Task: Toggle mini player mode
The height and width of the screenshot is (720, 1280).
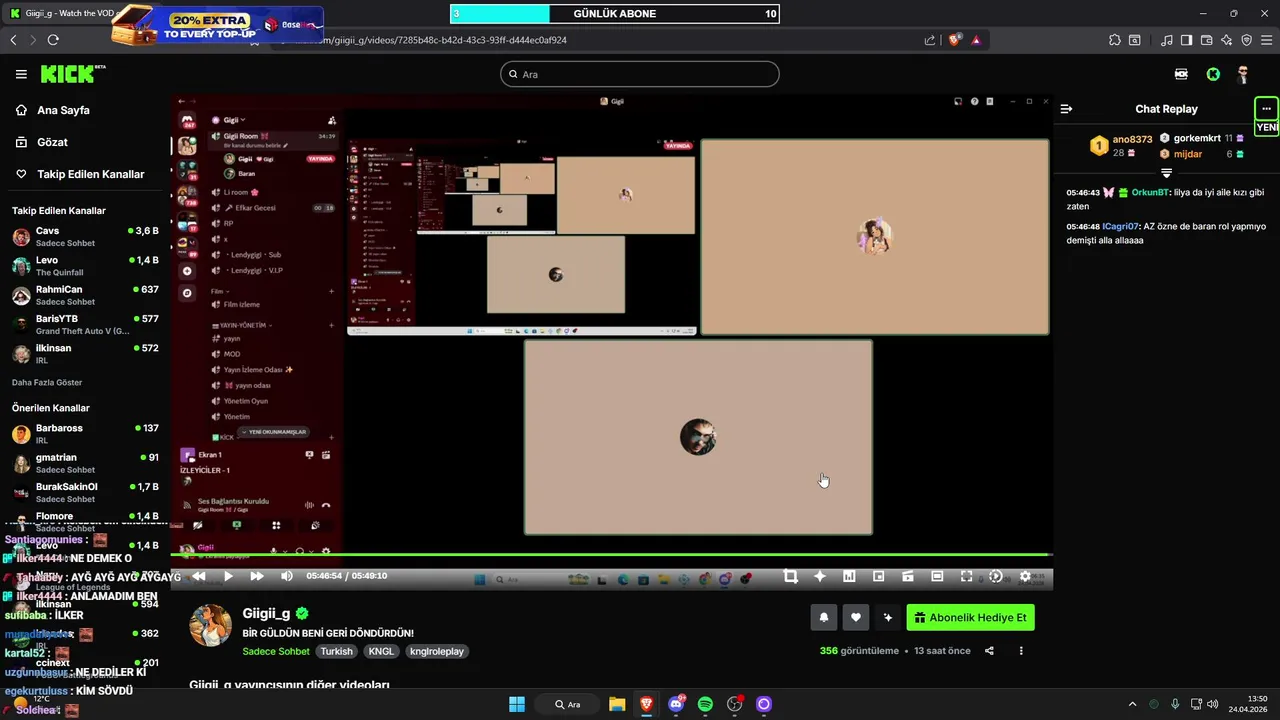Action: [x=908, y=576]
